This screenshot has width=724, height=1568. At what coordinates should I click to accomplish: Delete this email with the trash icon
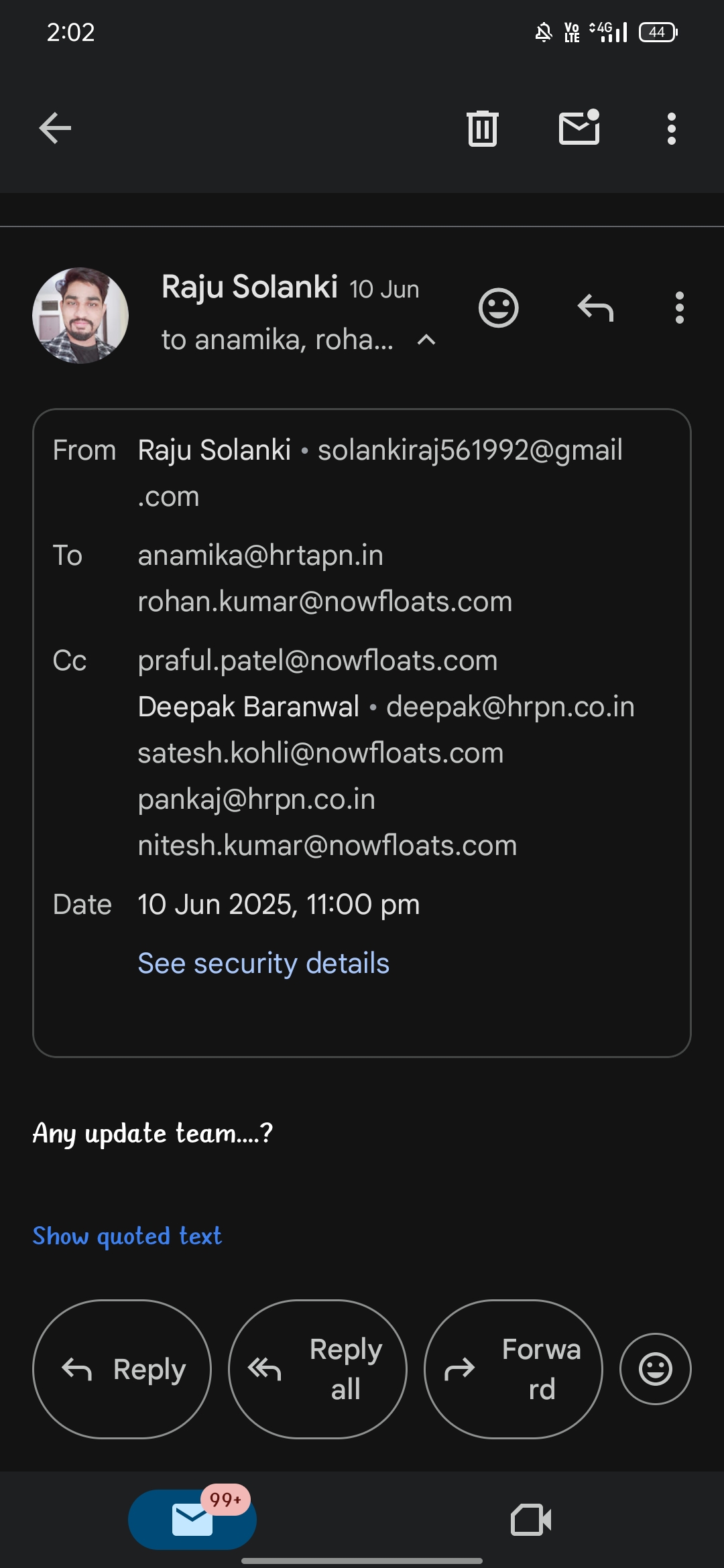pyautogui.click(x=482, y=128)
